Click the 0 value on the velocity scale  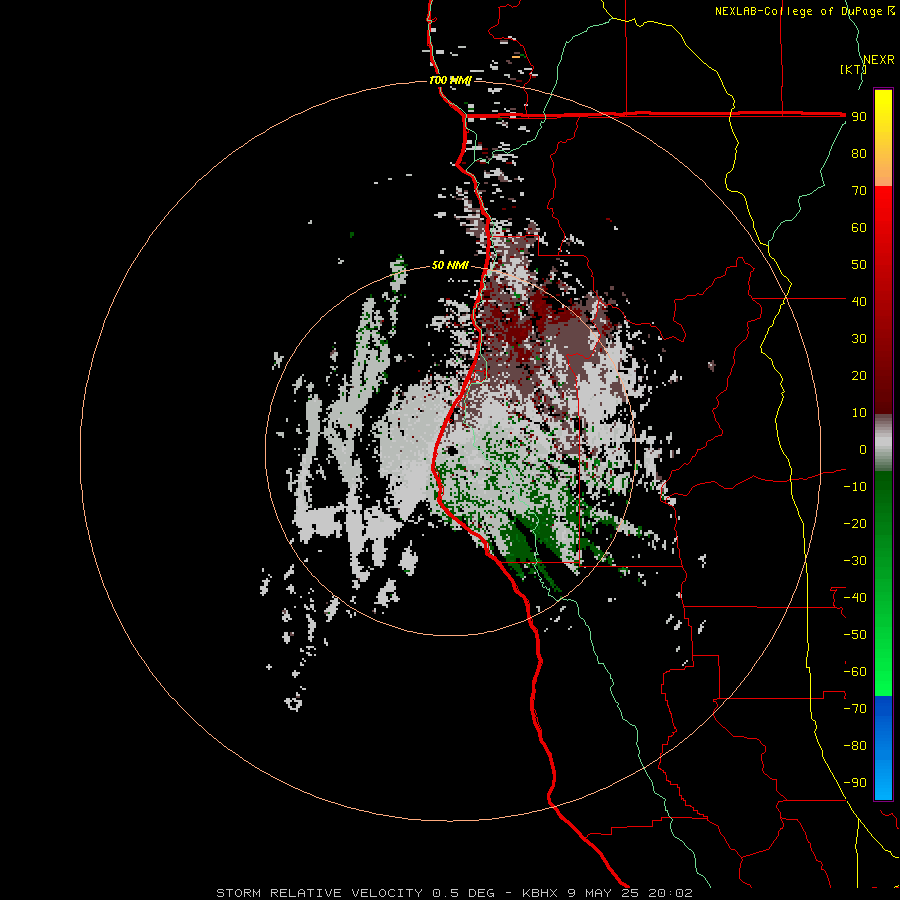click(863, 450)
